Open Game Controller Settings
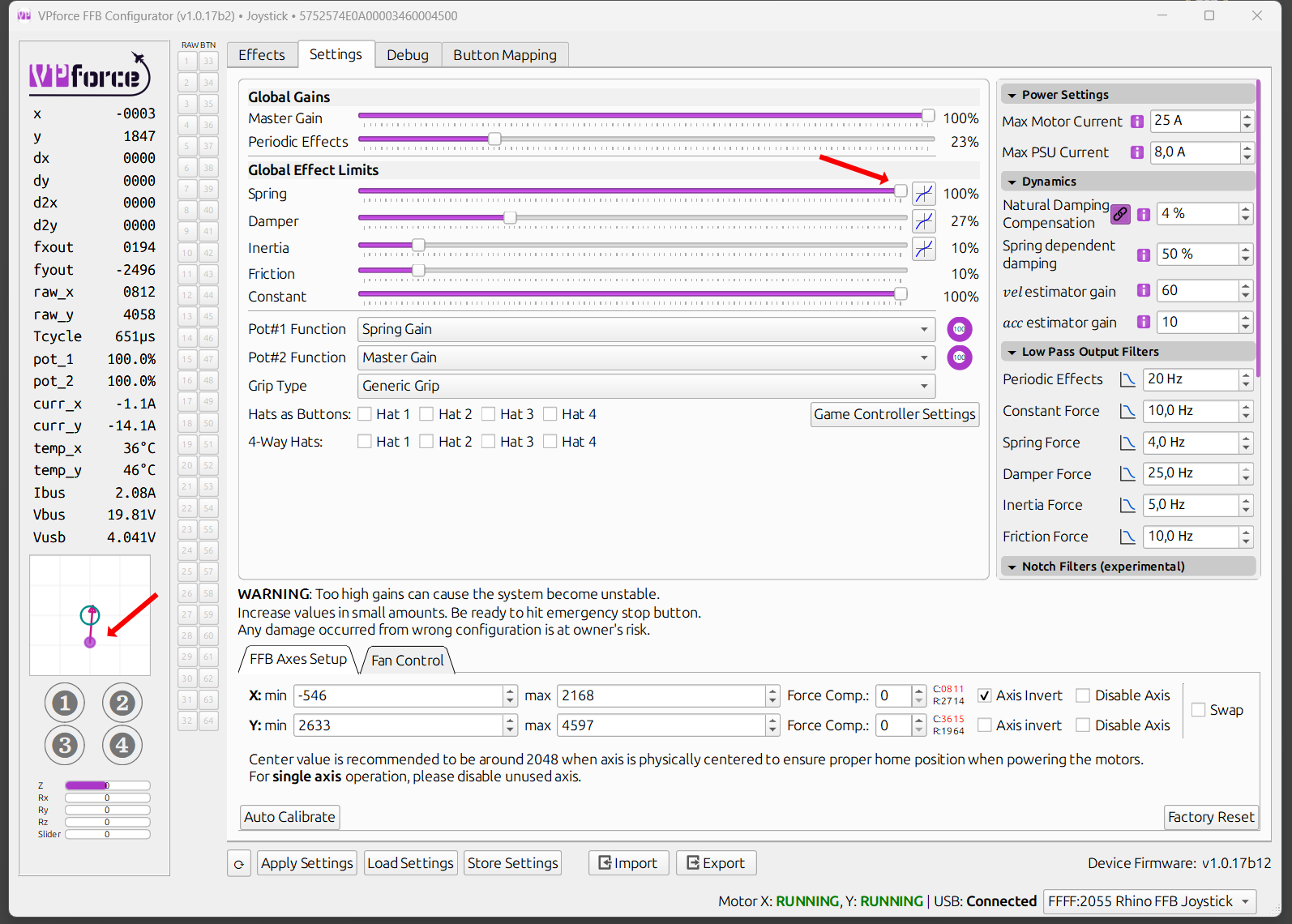Image resolution: width=1292 pixels, height=924 pixels. click(895, 414)
